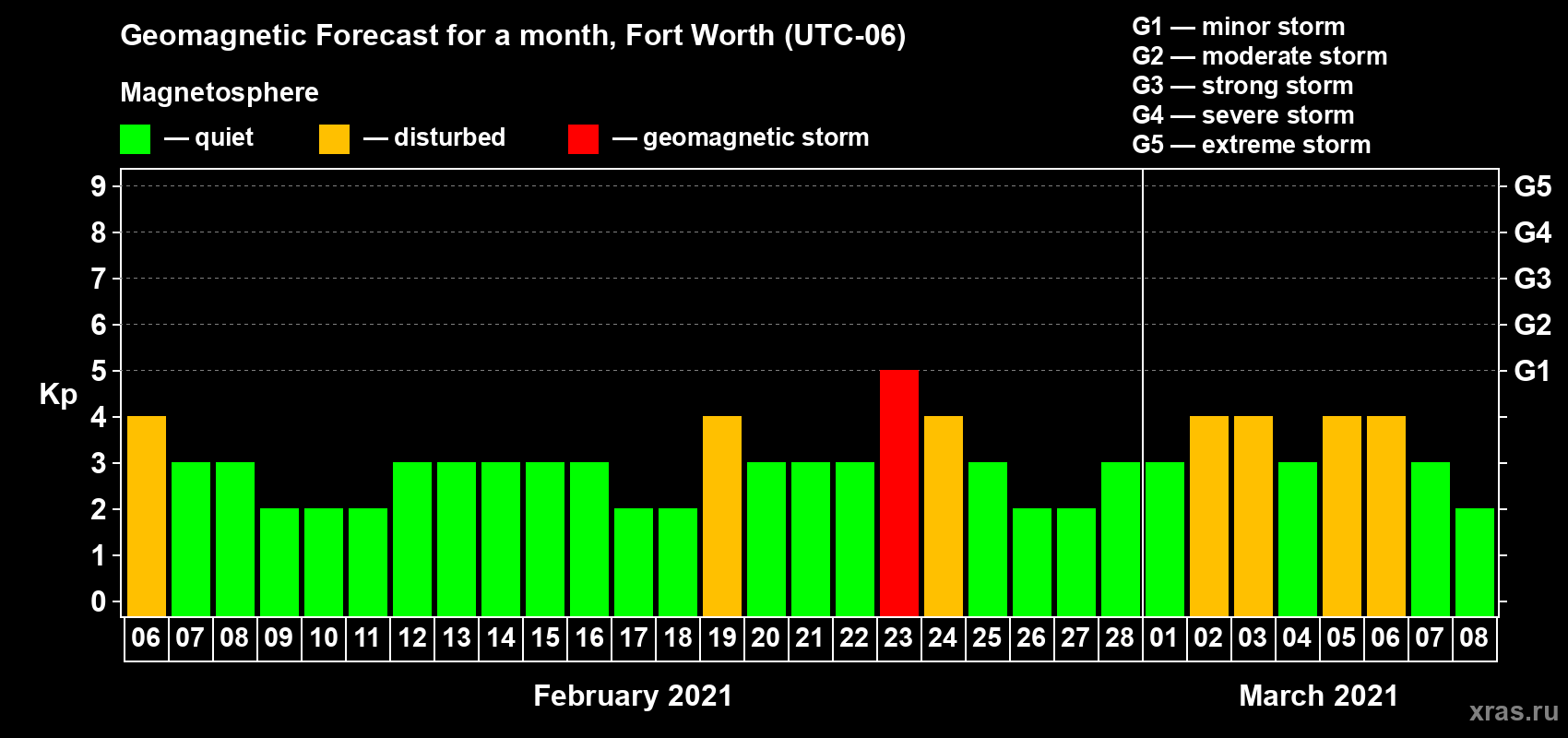Click the Kp value 0 axis label
Image resolution: width=1568 pixels, height=738 pixels.
click(x=99, y=601)
